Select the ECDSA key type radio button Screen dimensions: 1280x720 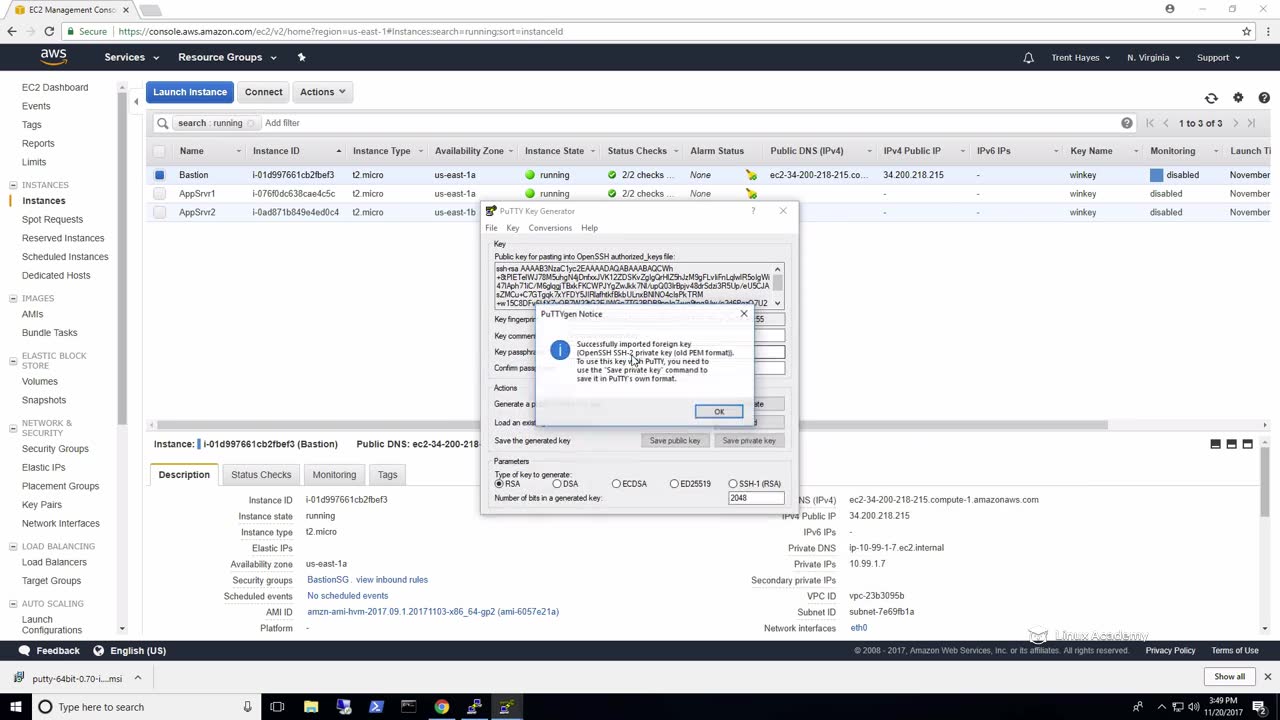617,484
